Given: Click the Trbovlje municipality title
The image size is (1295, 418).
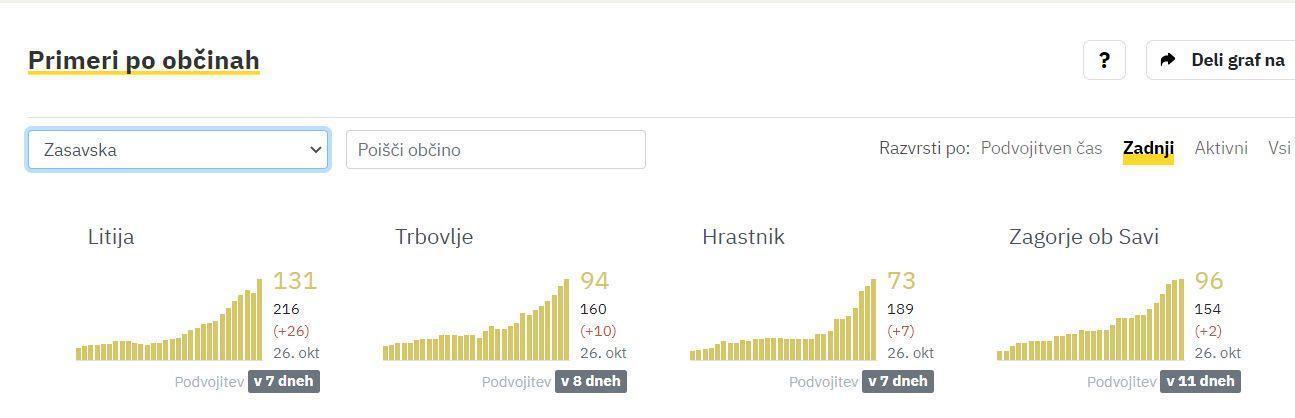Looking at the screenshot, I should tap(434, 237).
